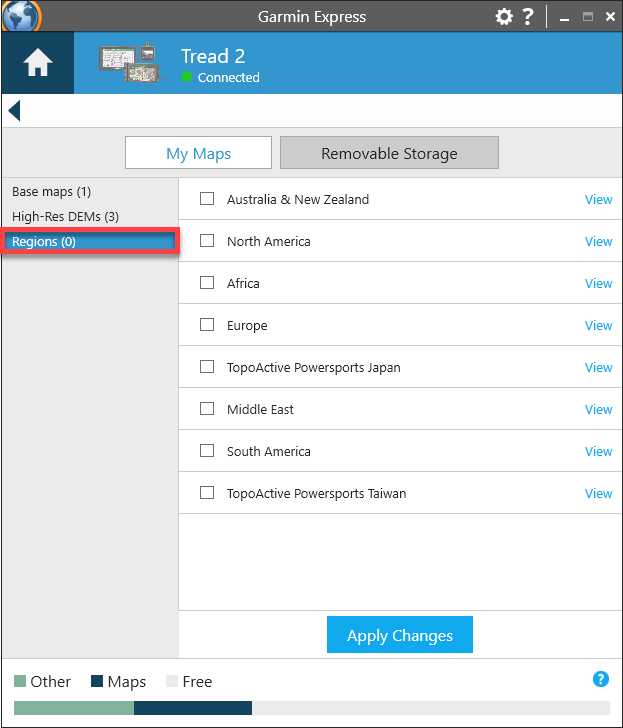The image size is (623, 728).
Task: Click the Europe region label
Action: pyautogui.click(x=247, y=325)
